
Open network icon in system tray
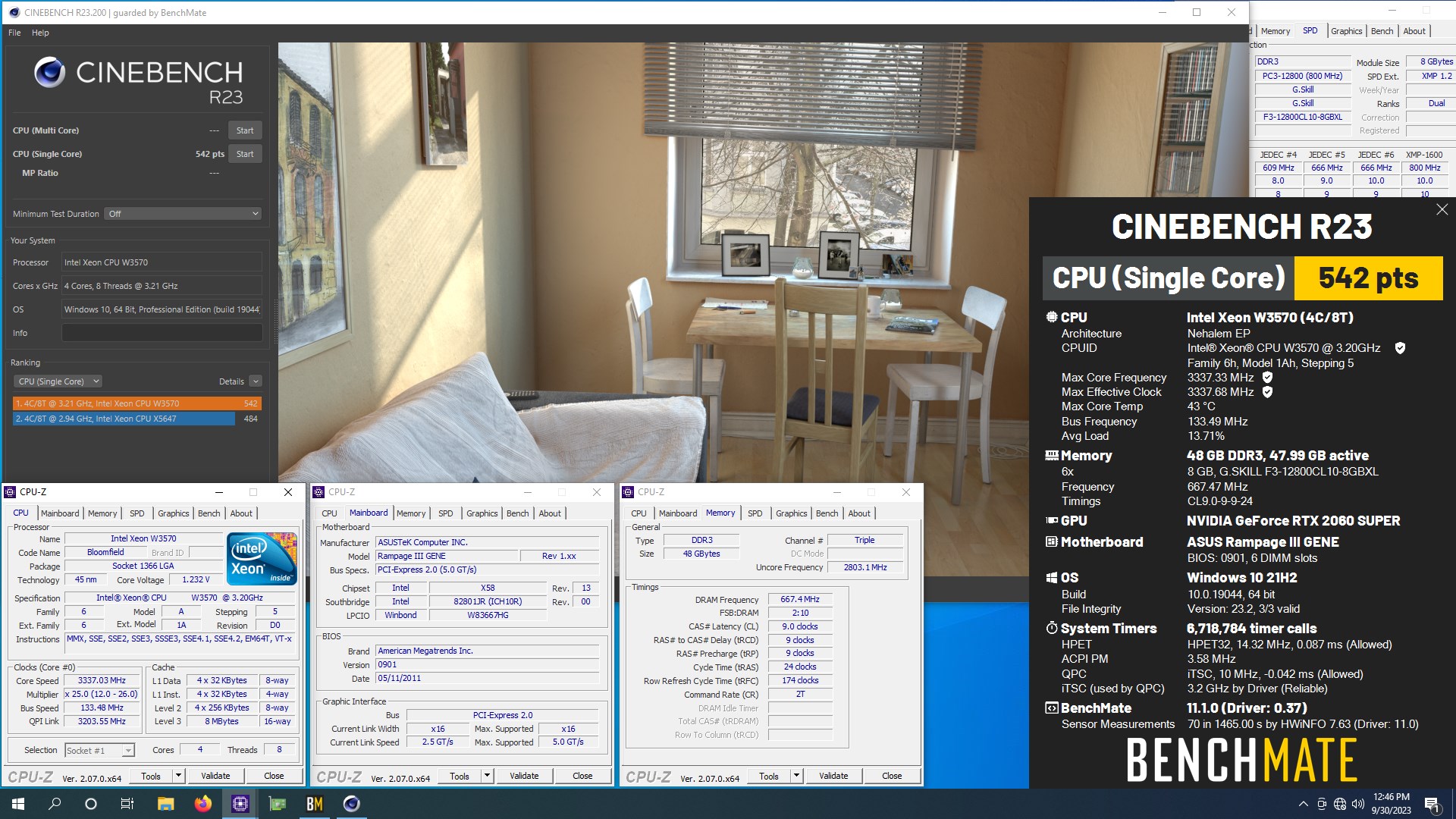(x=1340, y=804)
